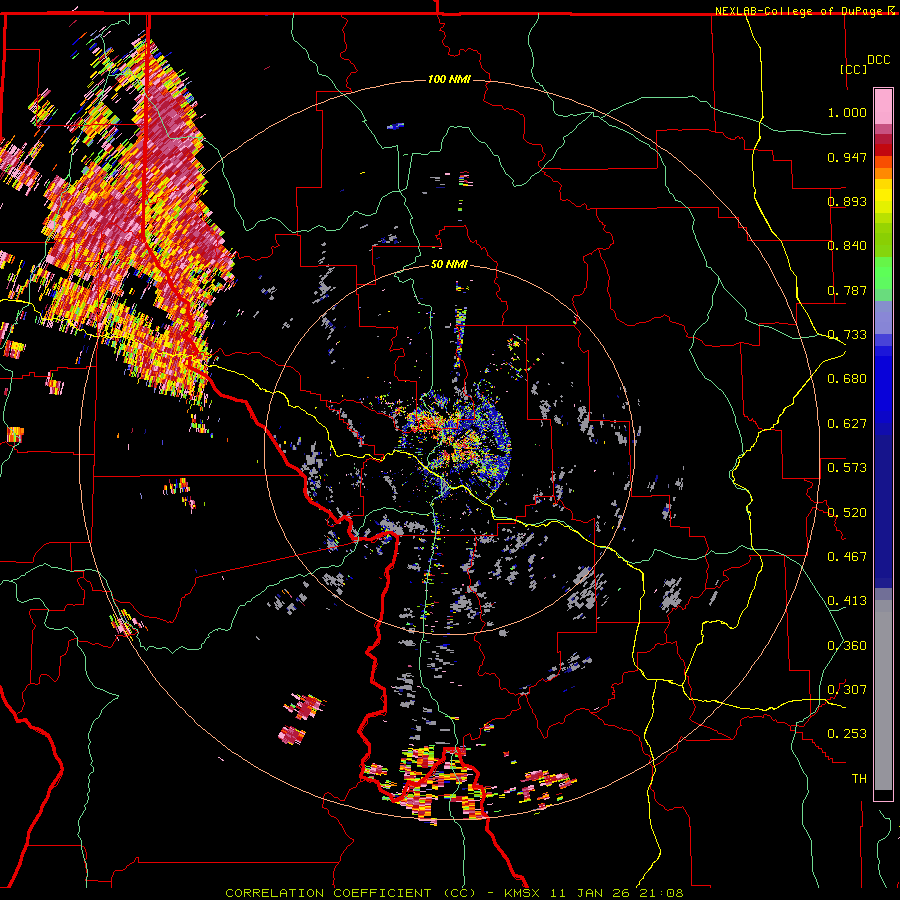
Task: Click the TH threshold label
Action: coord(859,779)
